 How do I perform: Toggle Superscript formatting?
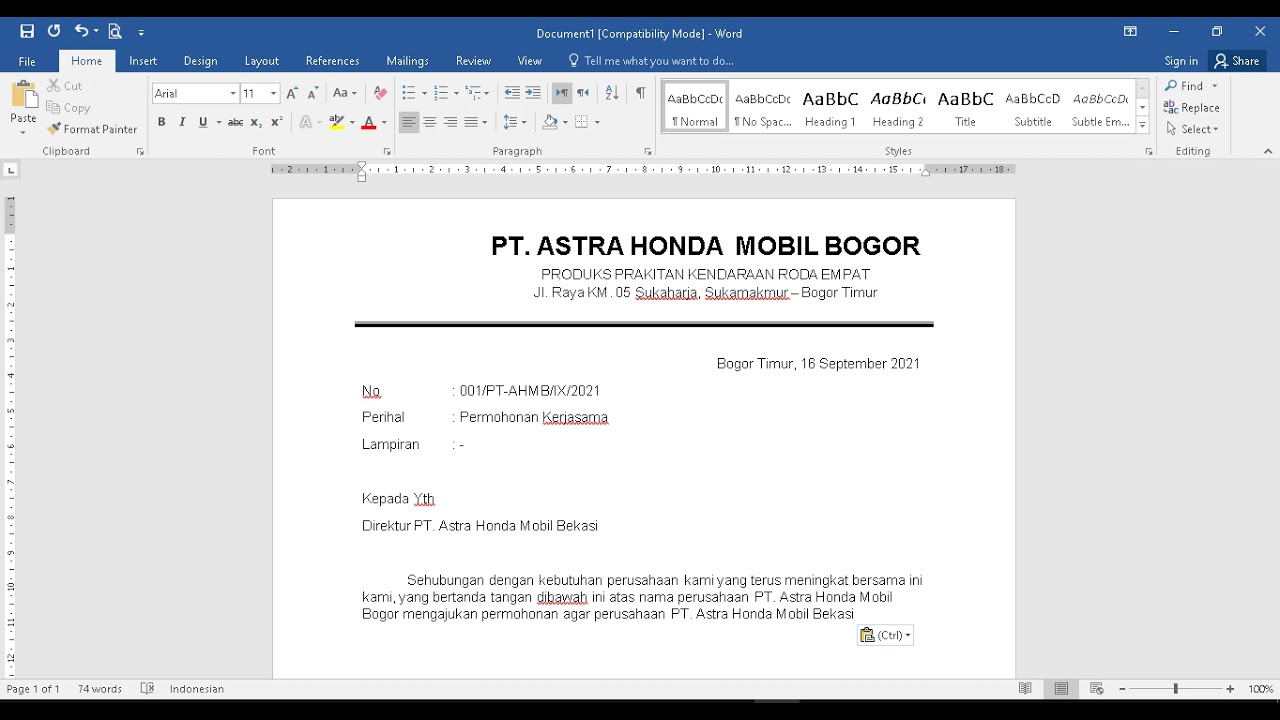click(x=277, y=122)
